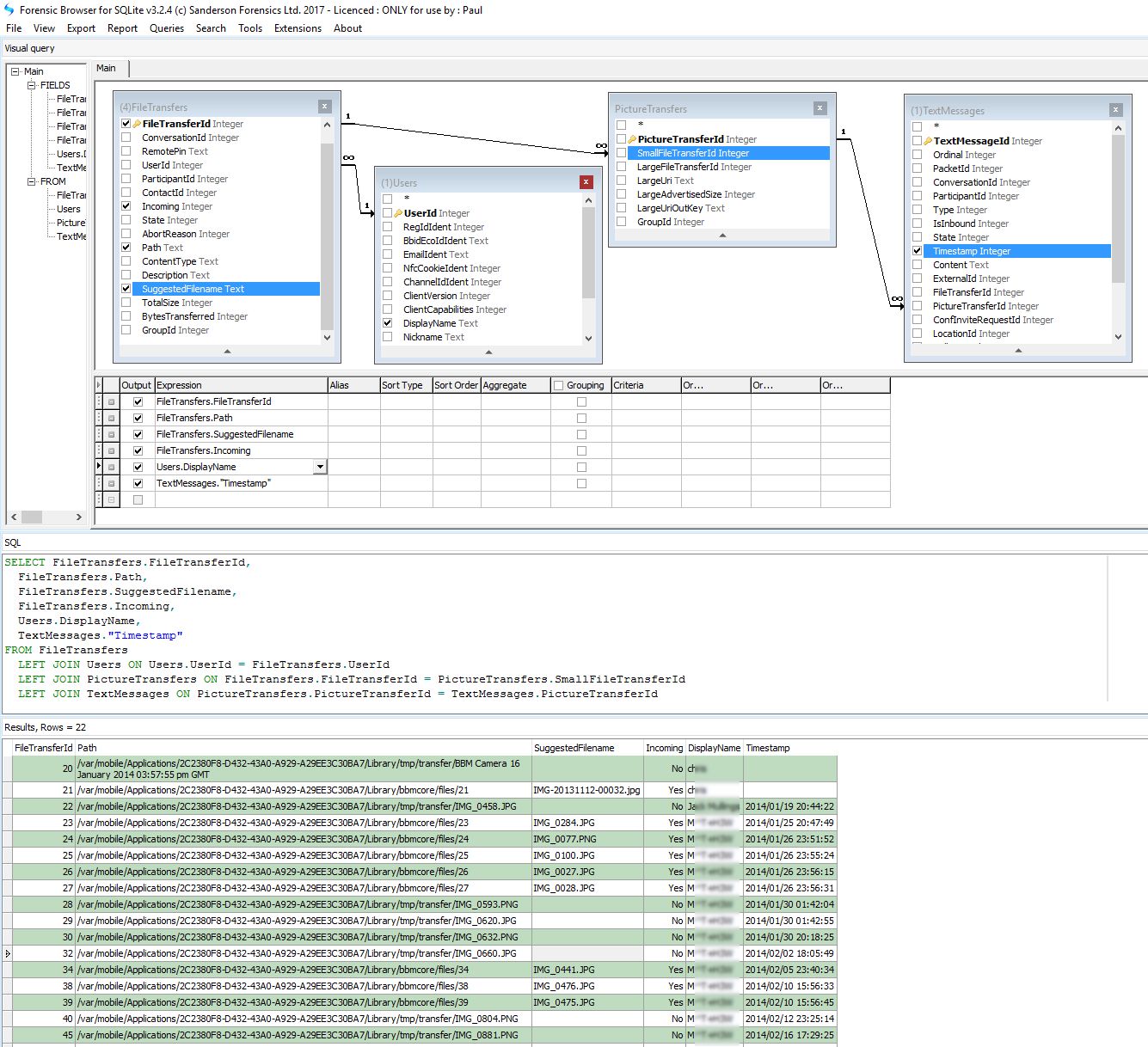Screen dimensions: 1148x1047
Task: Uncheck the Incoming field in FileTransfers
Action: point(126,205)
